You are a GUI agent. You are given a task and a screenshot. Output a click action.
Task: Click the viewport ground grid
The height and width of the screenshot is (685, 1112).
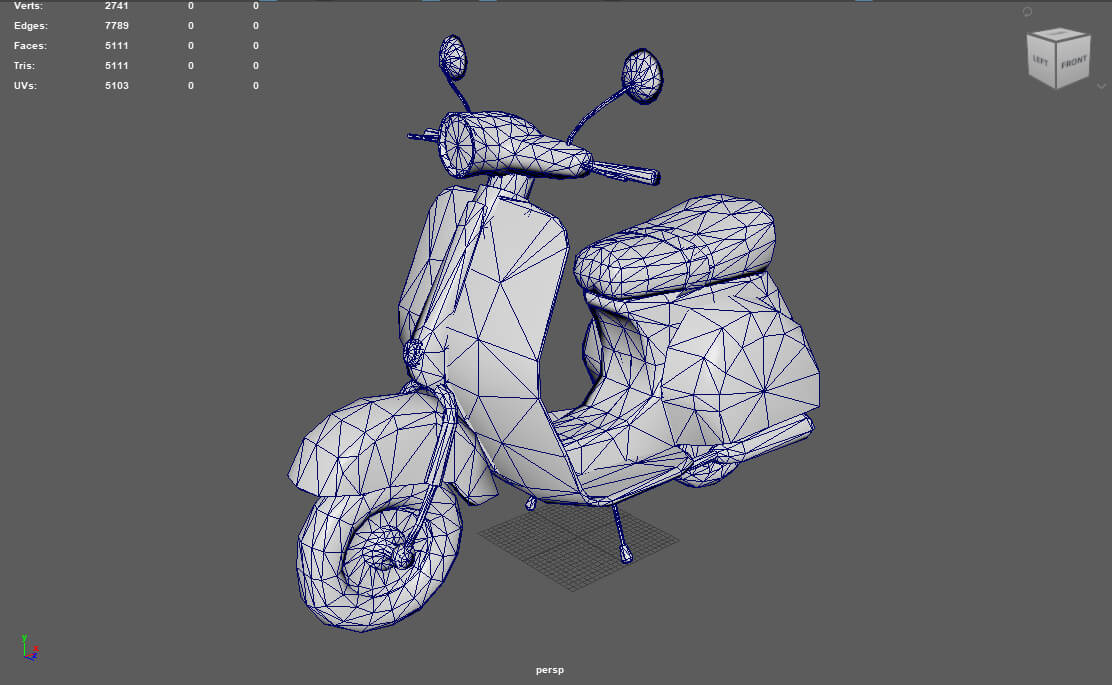coord(578,547)
